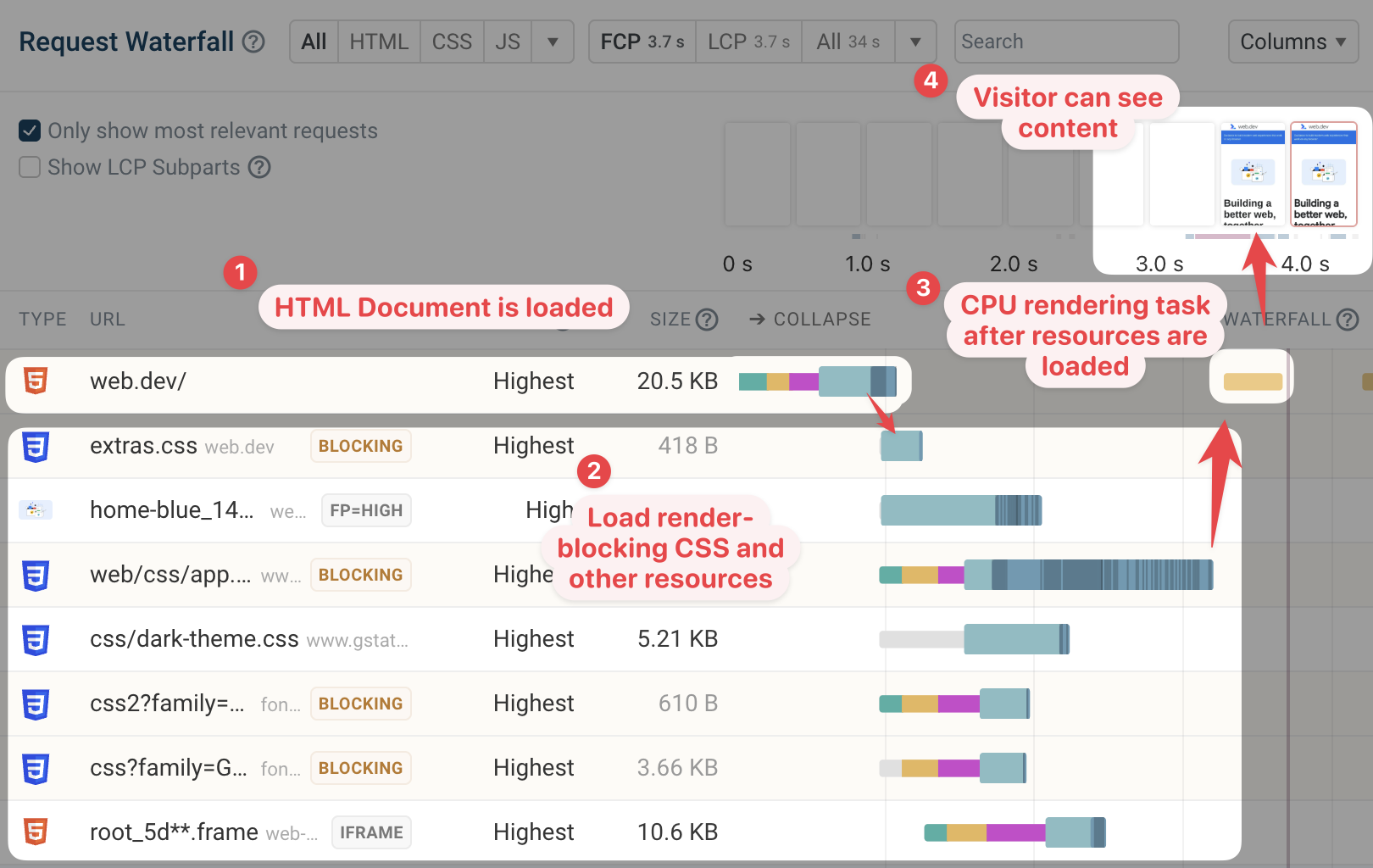Uncheck Only show most relevant requests

click(x=30, y=131)
